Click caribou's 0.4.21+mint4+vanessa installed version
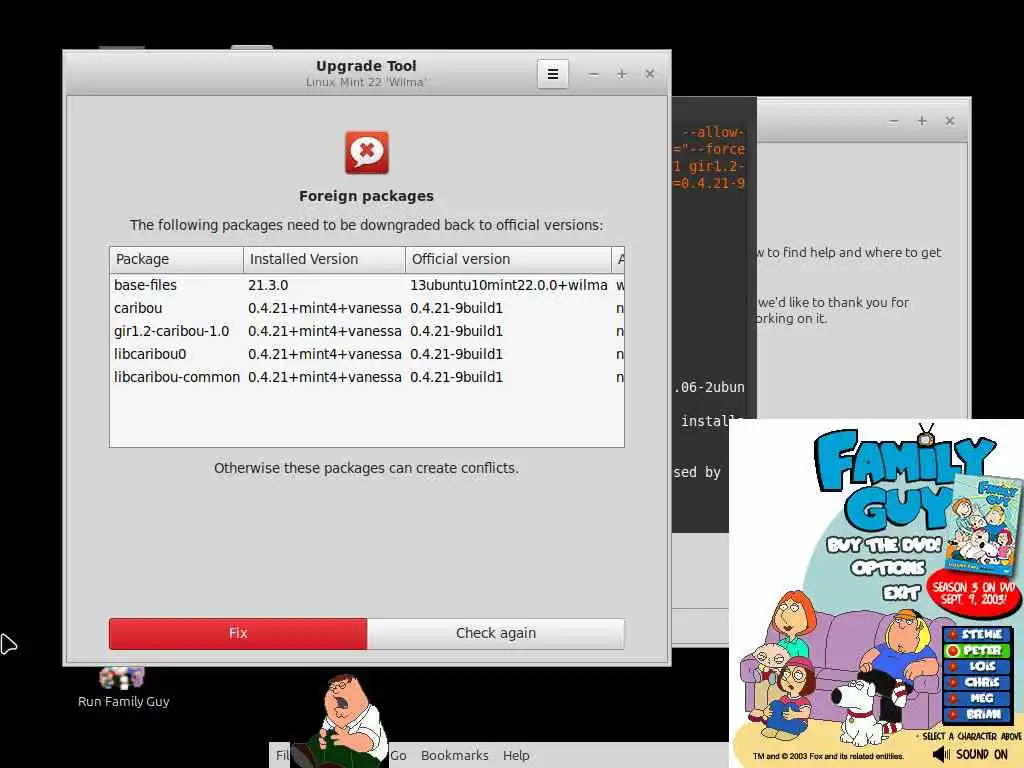Image resolution: width=1024 pixels, height=768 pixels. pyautogui.click(x=325, y=308)
